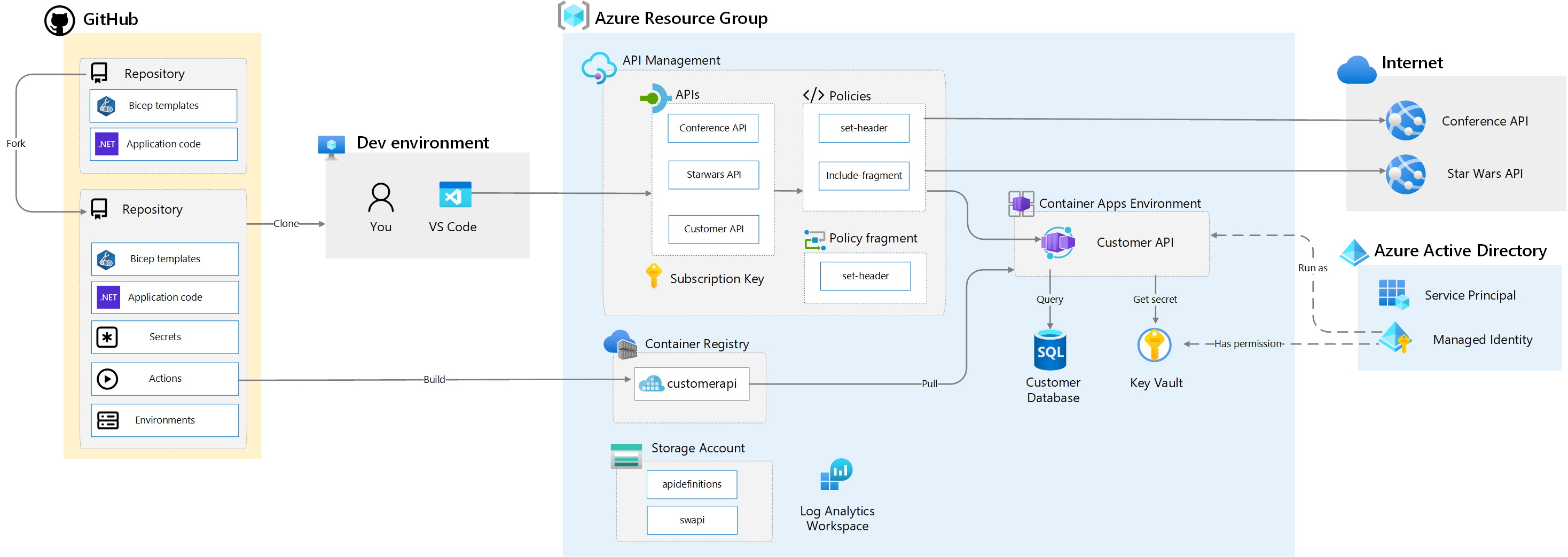Select the apidefinitions storage container box
The height and width of the screenshot is (557, 1568).
(x=692, y=484)
